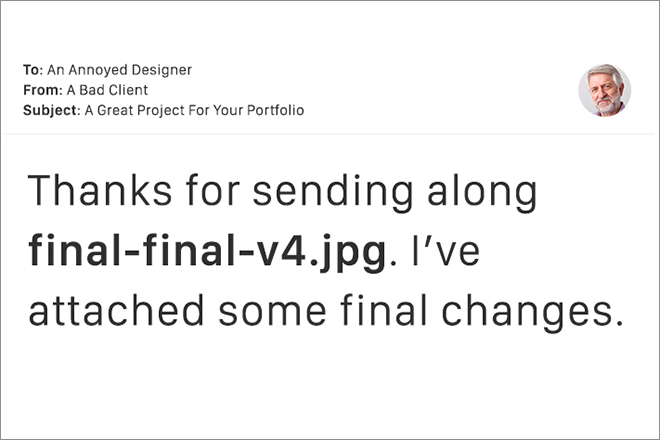The height and width of the screenshot is (440, 660).
Task: Click the word final in the last line
Action: click(383, 310)
